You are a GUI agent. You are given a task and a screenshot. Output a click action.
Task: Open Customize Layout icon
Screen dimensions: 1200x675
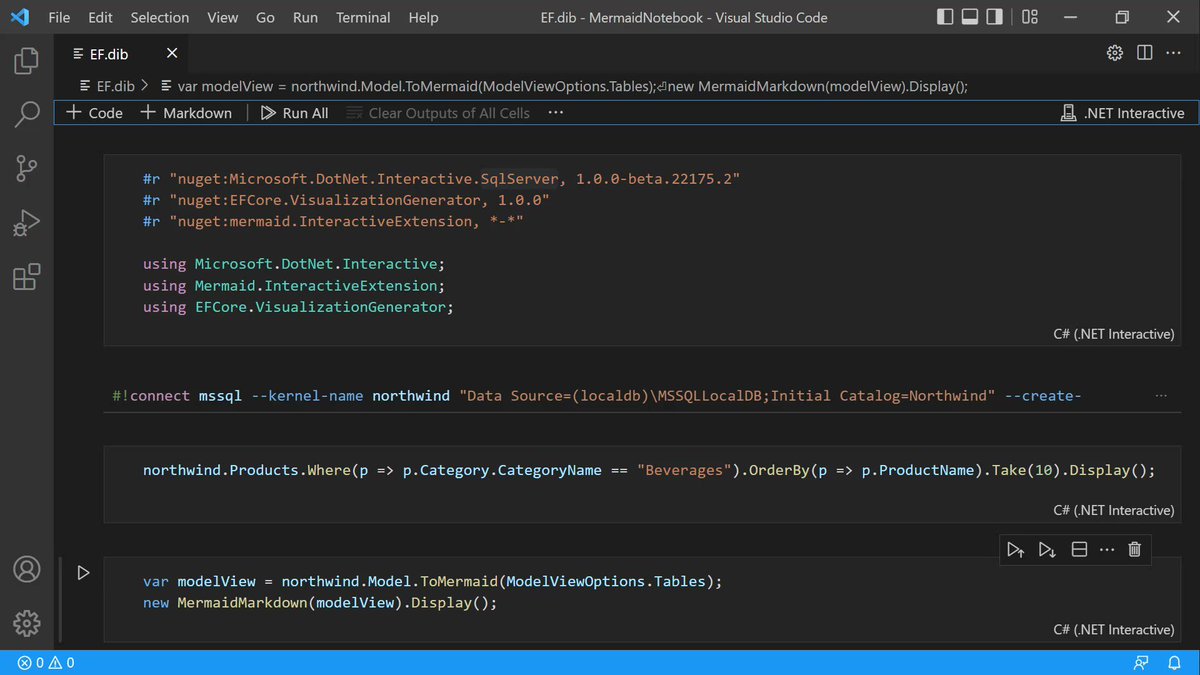1029,17
